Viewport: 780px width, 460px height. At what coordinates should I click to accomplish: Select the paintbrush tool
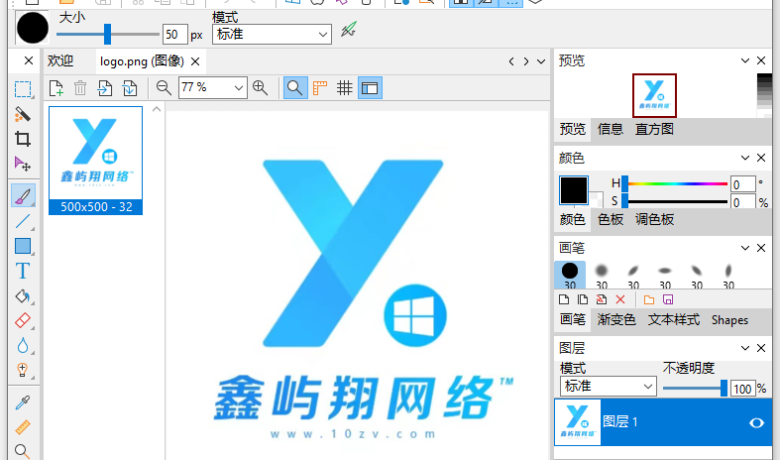tap(23, 195)
